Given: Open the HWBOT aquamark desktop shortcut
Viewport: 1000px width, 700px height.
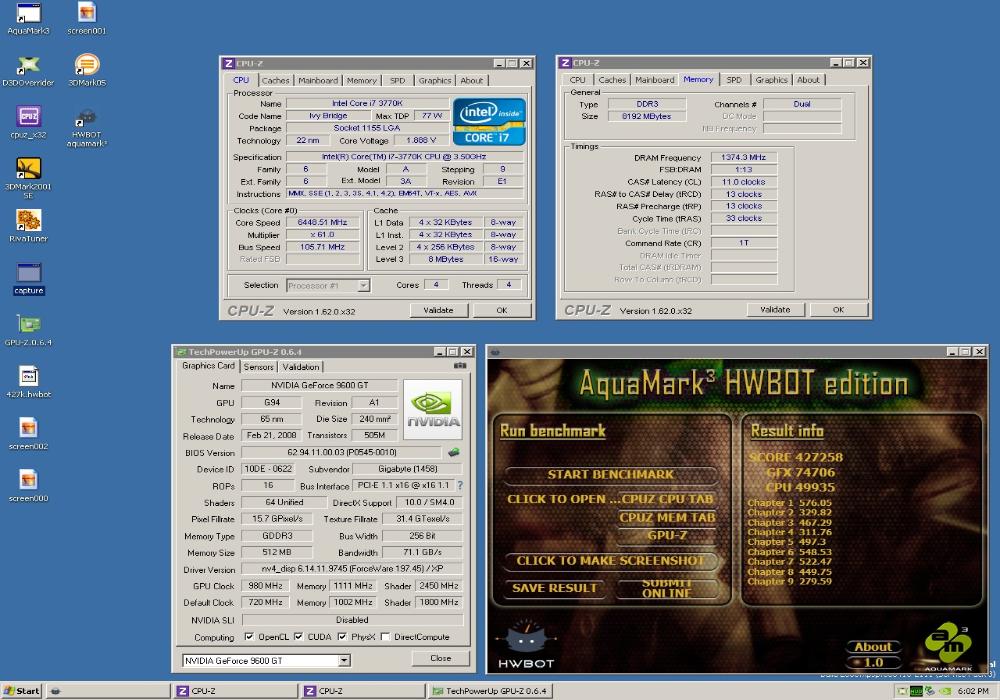Looking at the screenshot, I should tap(87, 128).
